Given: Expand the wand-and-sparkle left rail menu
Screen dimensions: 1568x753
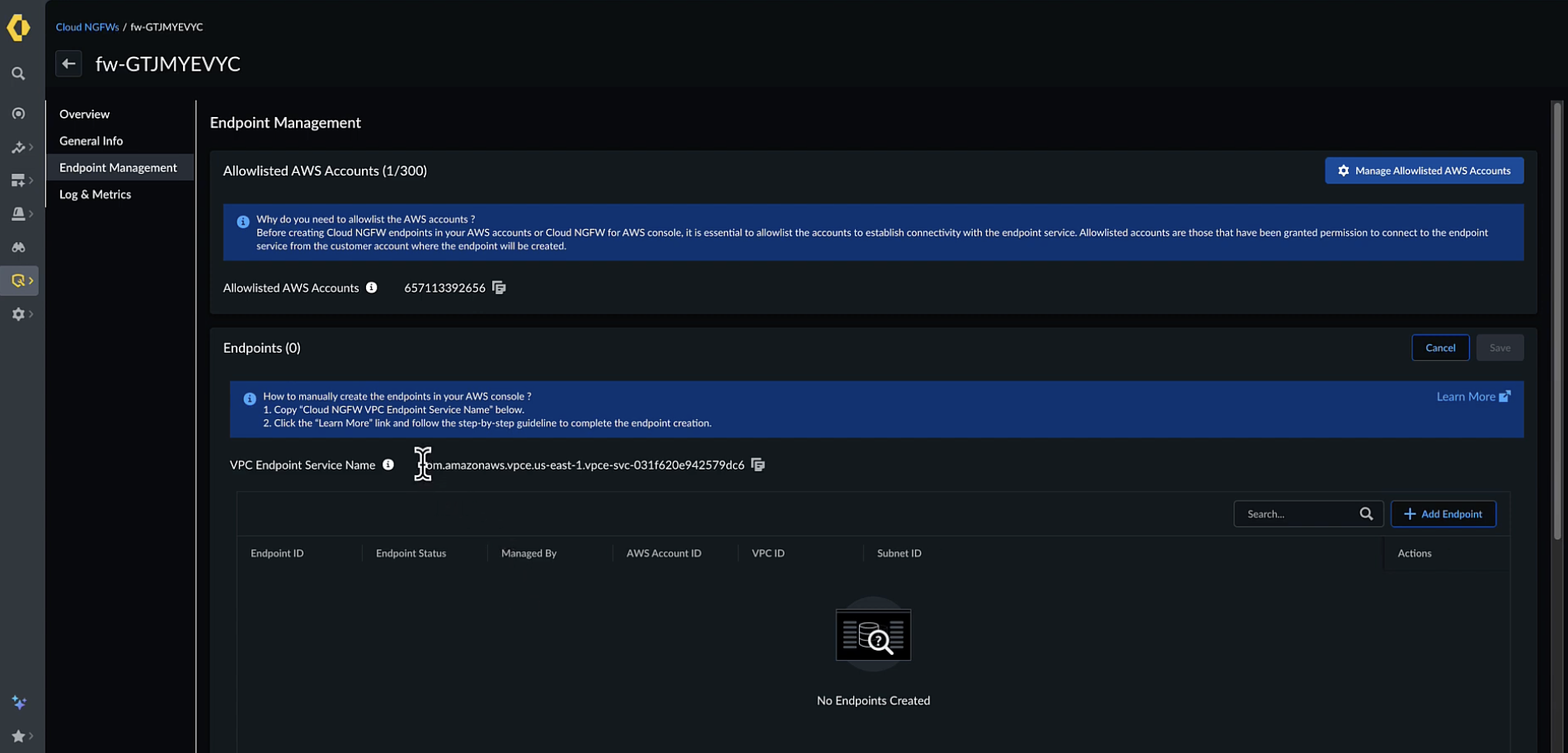Looking at the screenshot, I should [21, 147].
